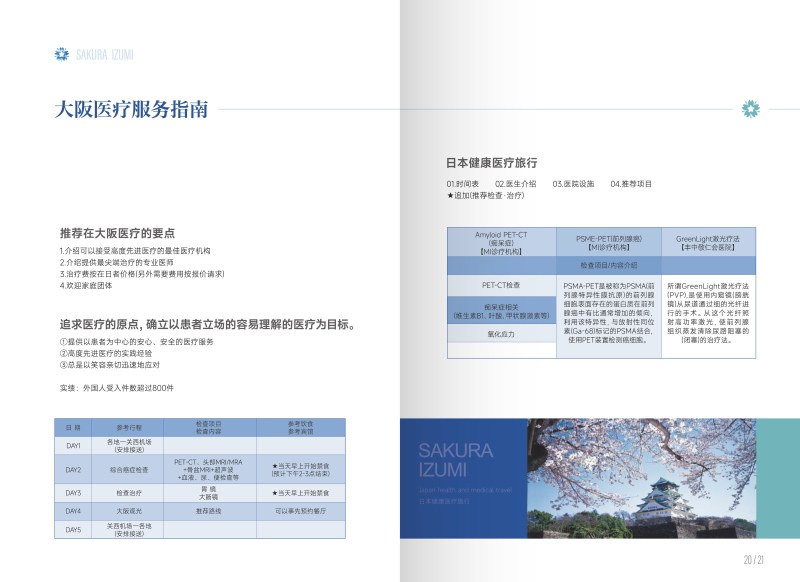The width and height of the screenshot is (800, 582).
Task: Click the star in the DAY2 meal note
Action: click(x=275, y=465)
